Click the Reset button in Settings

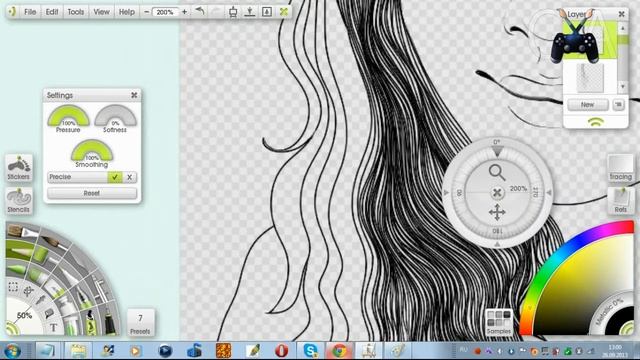point(92,193)
